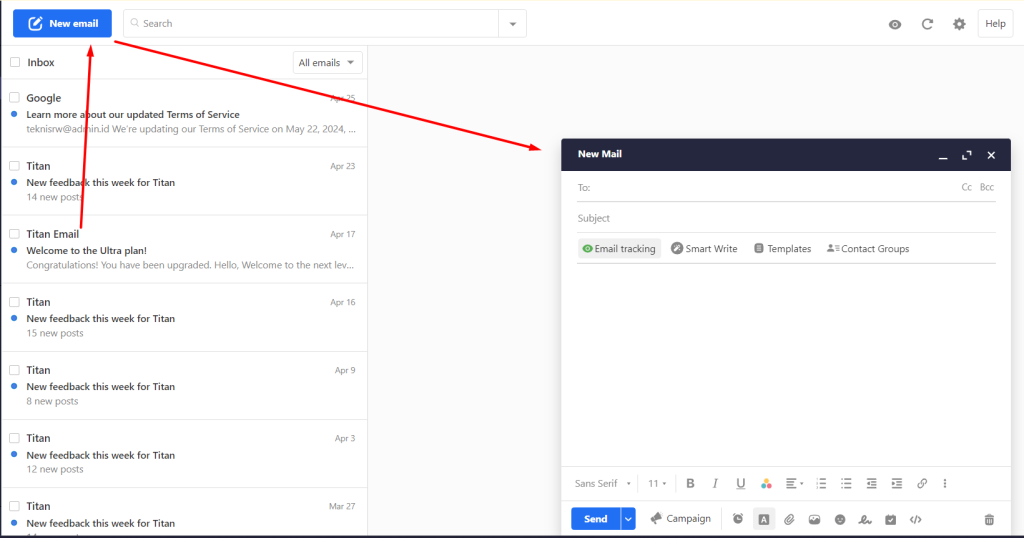Set a send-later reminder with the alarm clock icon
This screenshot has height=538, width=1024.
coord(737,519)
